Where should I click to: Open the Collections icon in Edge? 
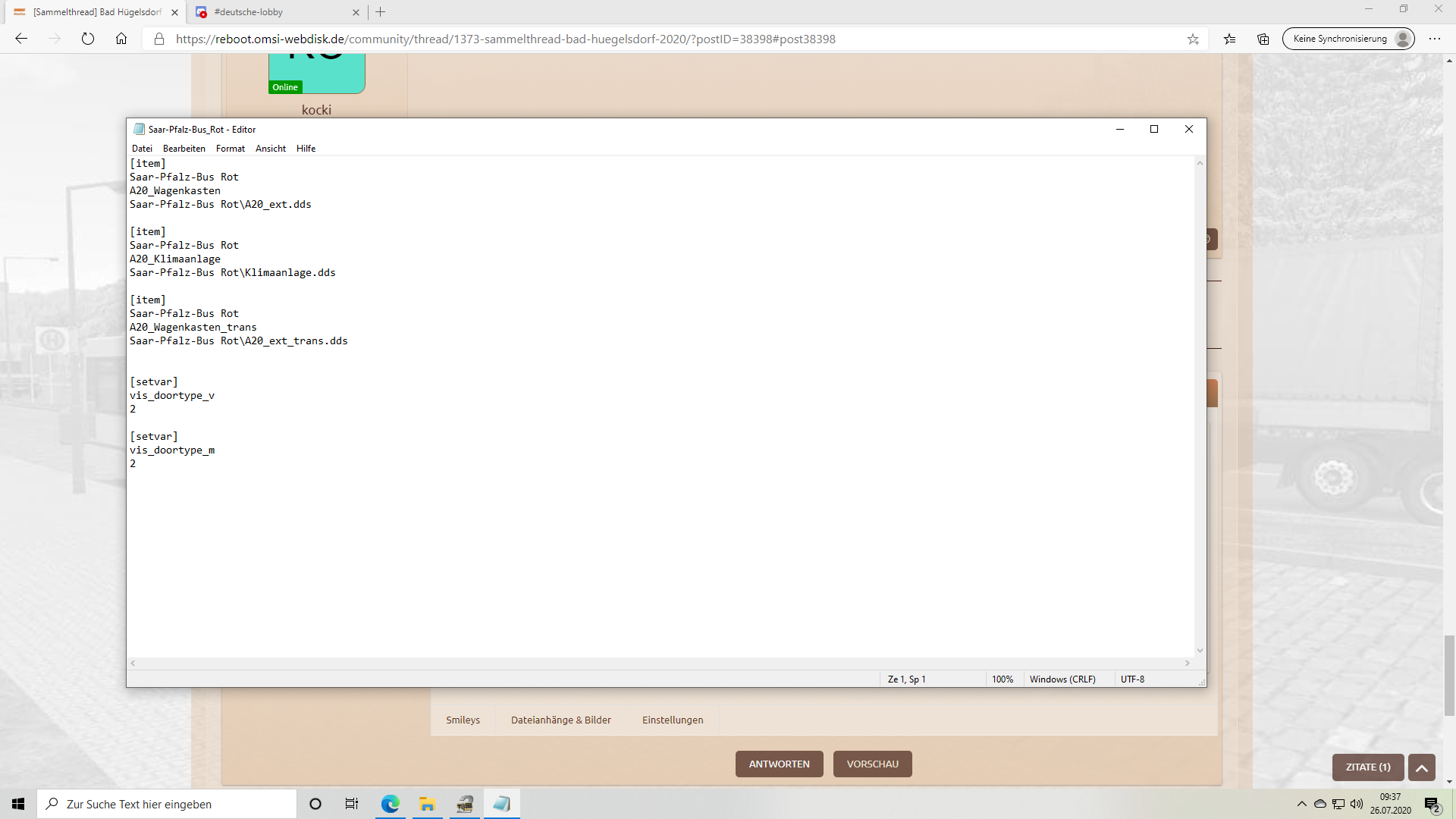point(1263,39)
